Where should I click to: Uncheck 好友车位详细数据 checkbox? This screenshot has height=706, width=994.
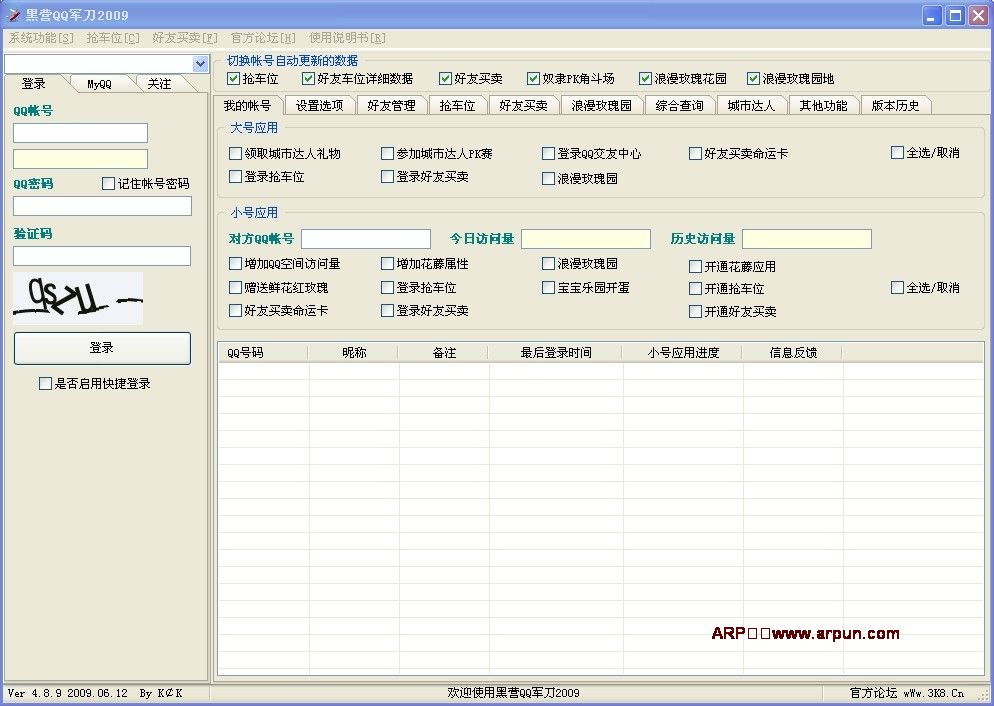309,79
